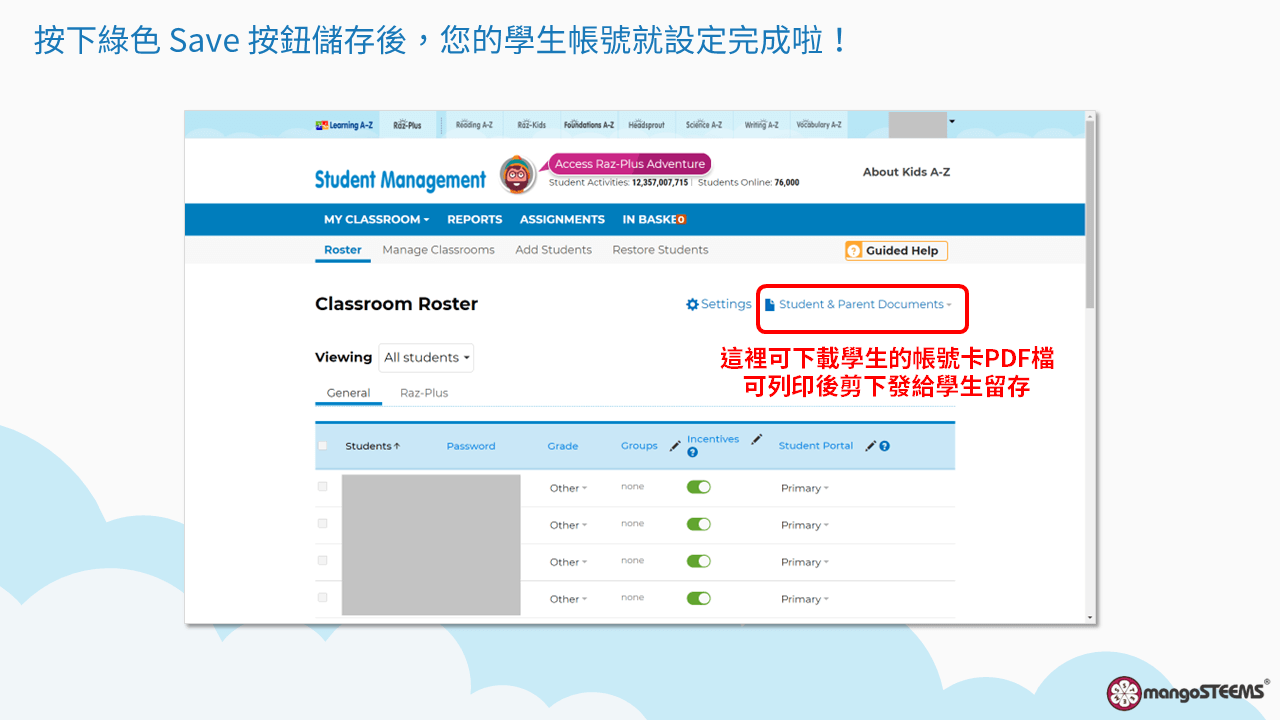Expand the MY CLASSROOM menu

pos(376,219)
